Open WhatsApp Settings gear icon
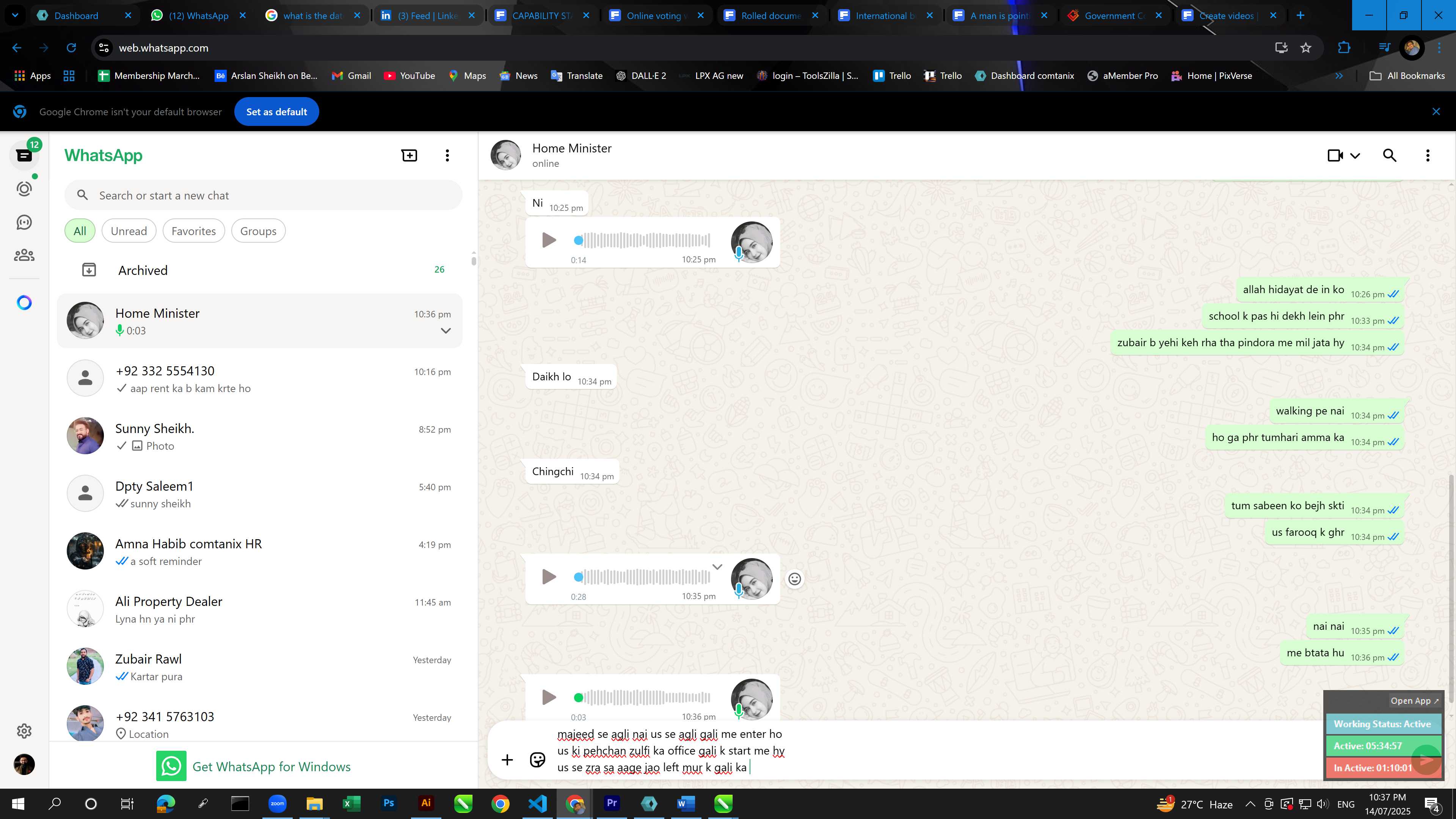1456x819 pixels. pos(24,731)
